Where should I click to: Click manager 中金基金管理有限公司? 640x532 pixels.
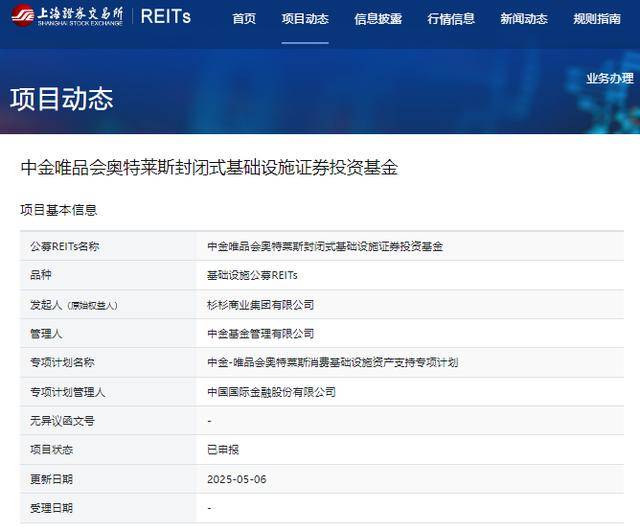click(260, 333)
